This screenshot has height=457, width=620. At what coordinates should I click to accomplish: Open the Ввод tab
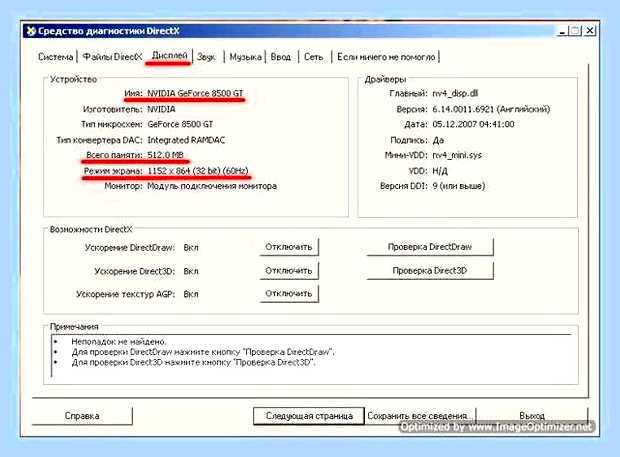pos(281,57)
